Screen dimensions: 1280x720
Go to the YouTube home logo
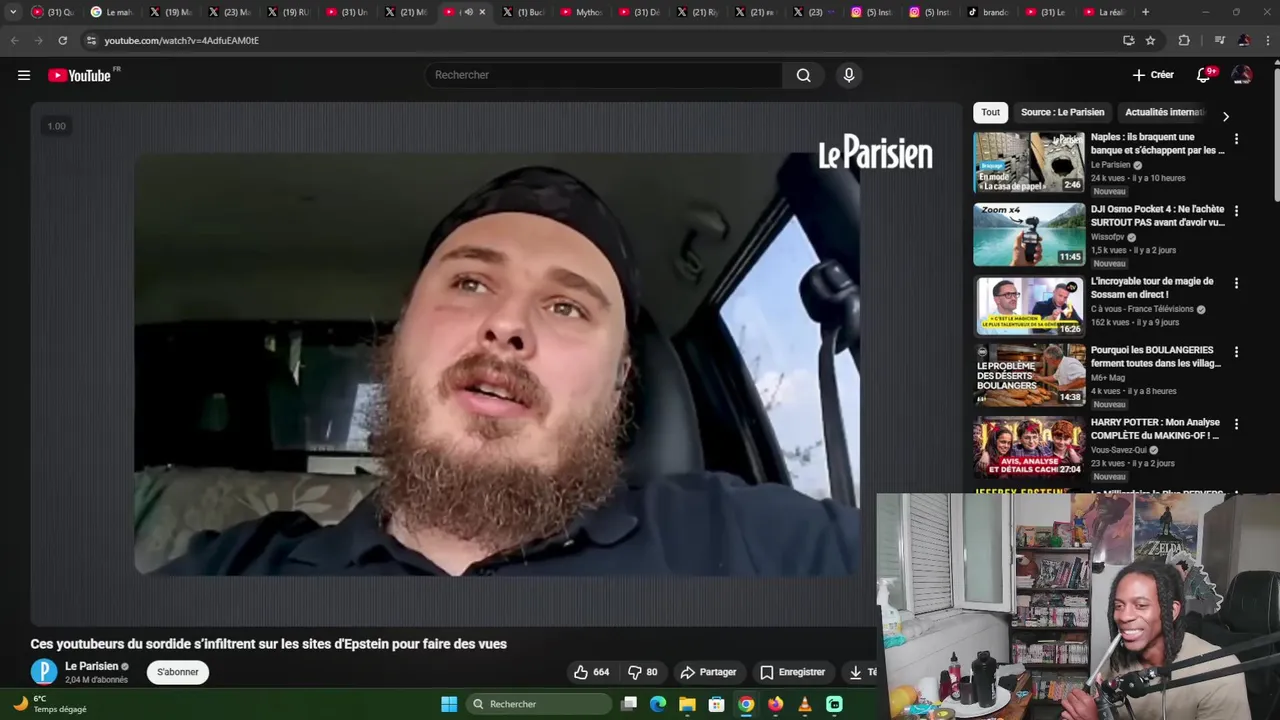click(80, 75)
